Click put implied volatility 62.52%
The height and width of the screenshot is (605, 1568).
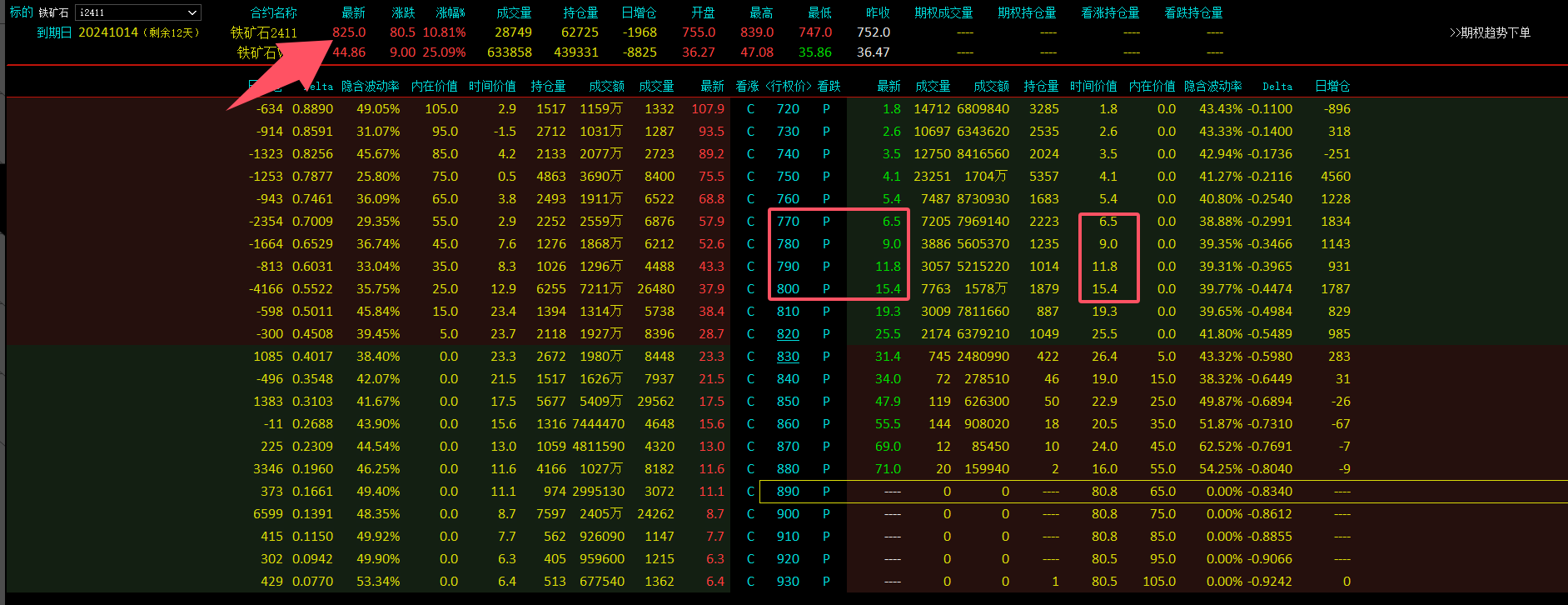coord(1221,447)
